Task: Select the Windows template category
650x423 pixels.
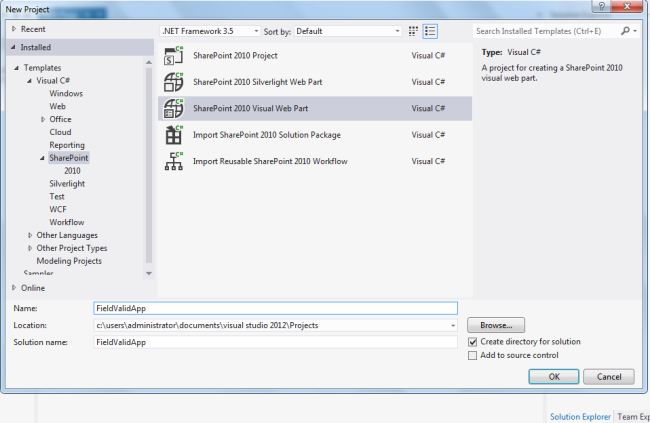Action: tap(66, 93)
